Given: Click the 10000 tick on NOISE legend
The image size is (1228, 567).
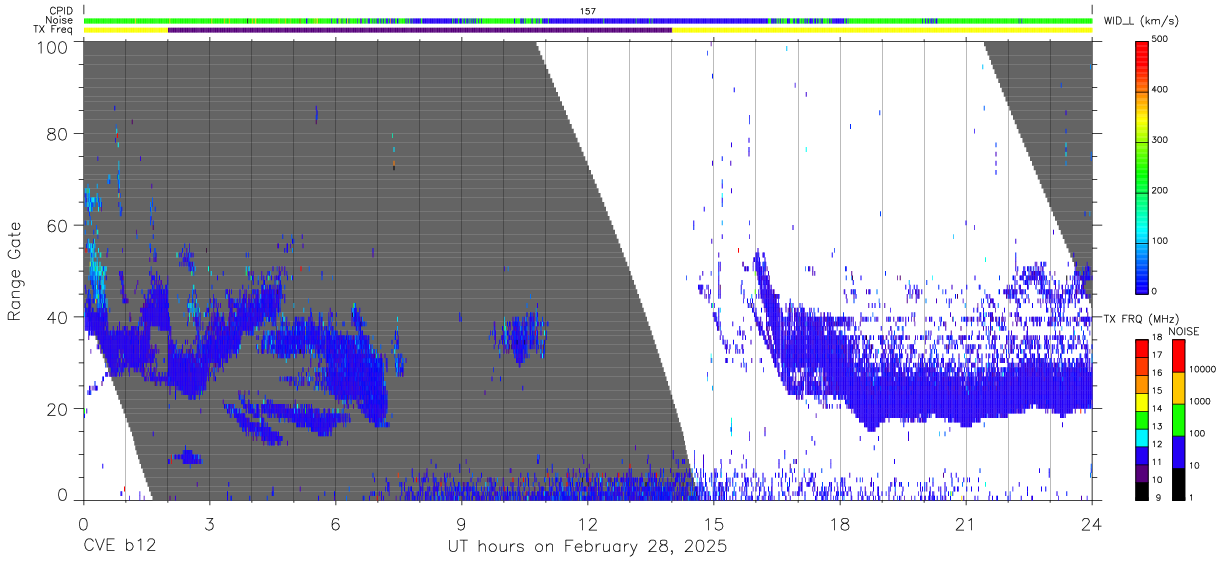Looking at the screenshot, I should (x=1203, y=369).
